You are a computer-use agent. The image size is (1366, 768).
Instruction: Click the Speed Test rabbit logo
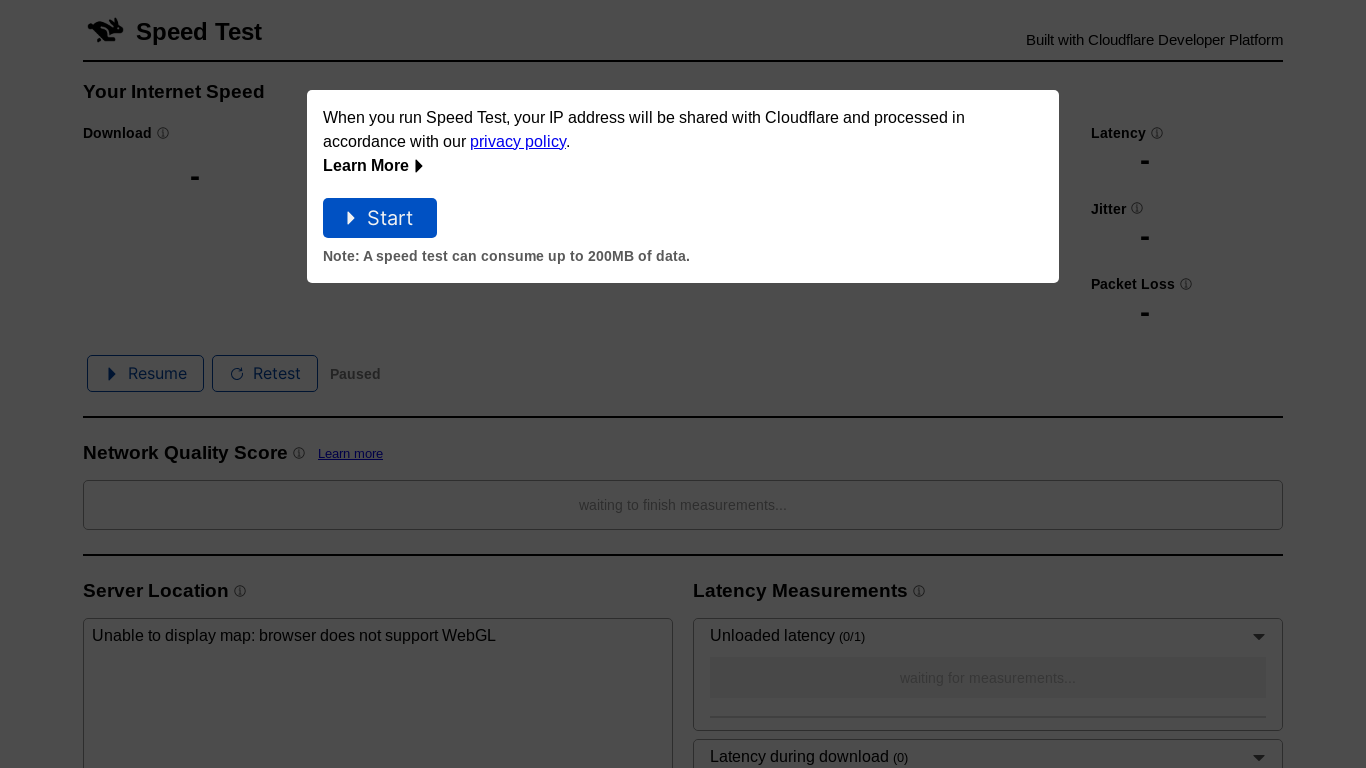coord(105,31)
